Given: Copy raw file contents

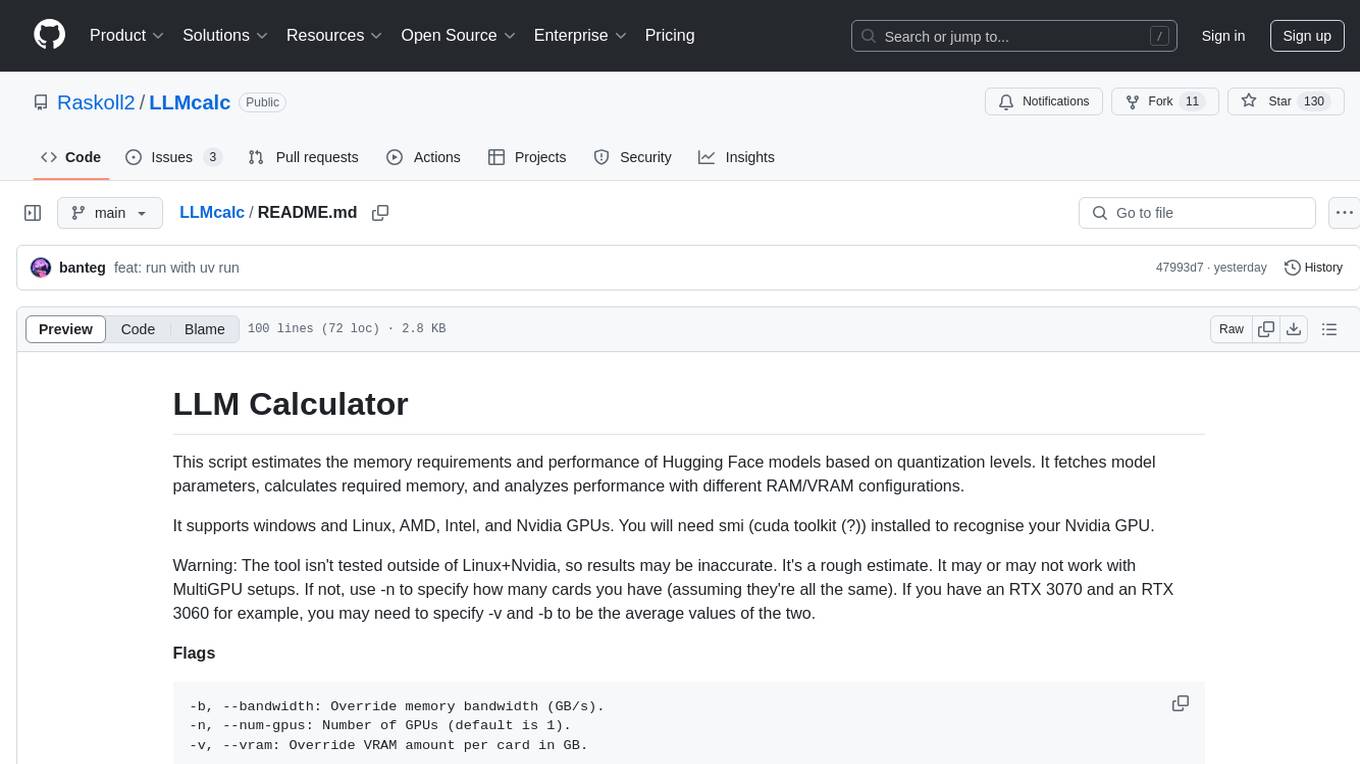Looking at the screenshot, I should (1266, 329).
